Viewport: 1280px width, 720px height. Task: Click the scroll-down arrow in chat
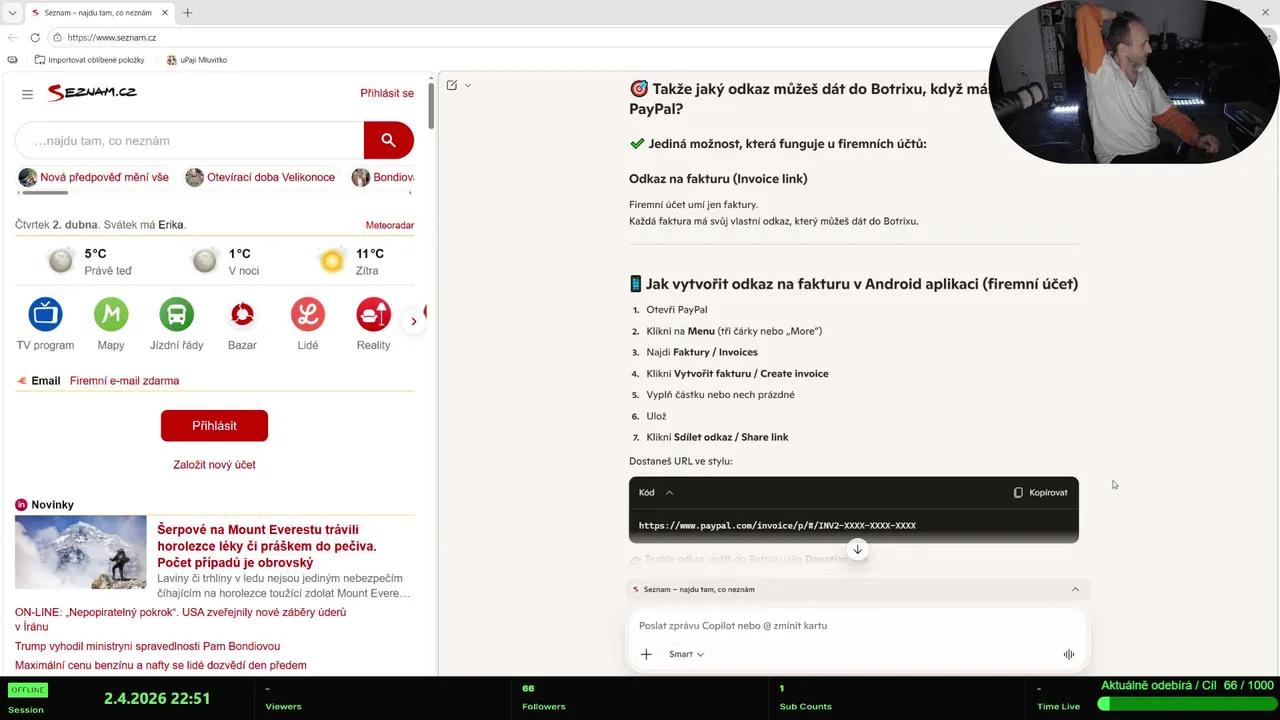point(857,549)
